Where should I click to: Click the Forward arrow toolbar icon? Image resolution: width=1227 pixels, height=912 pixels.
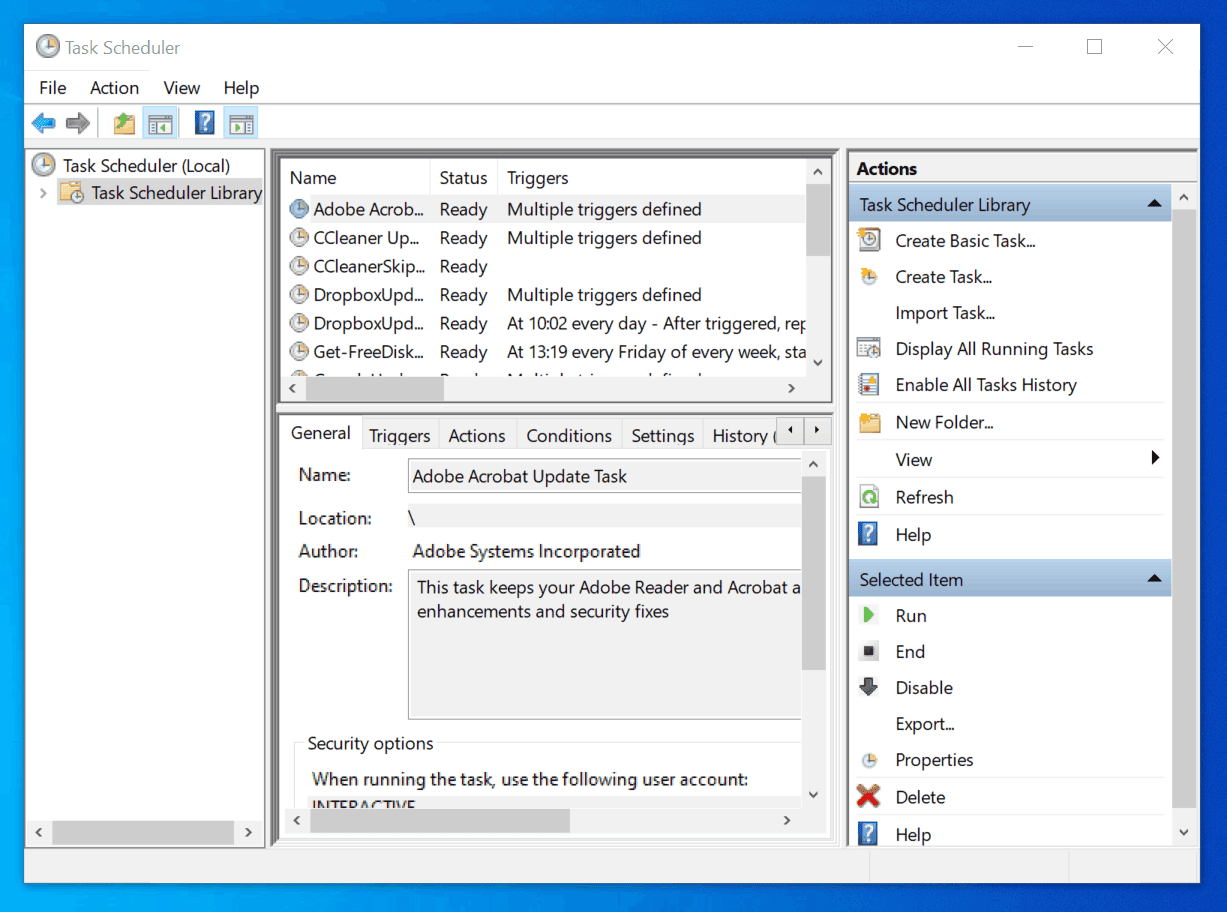pos(77,123)
